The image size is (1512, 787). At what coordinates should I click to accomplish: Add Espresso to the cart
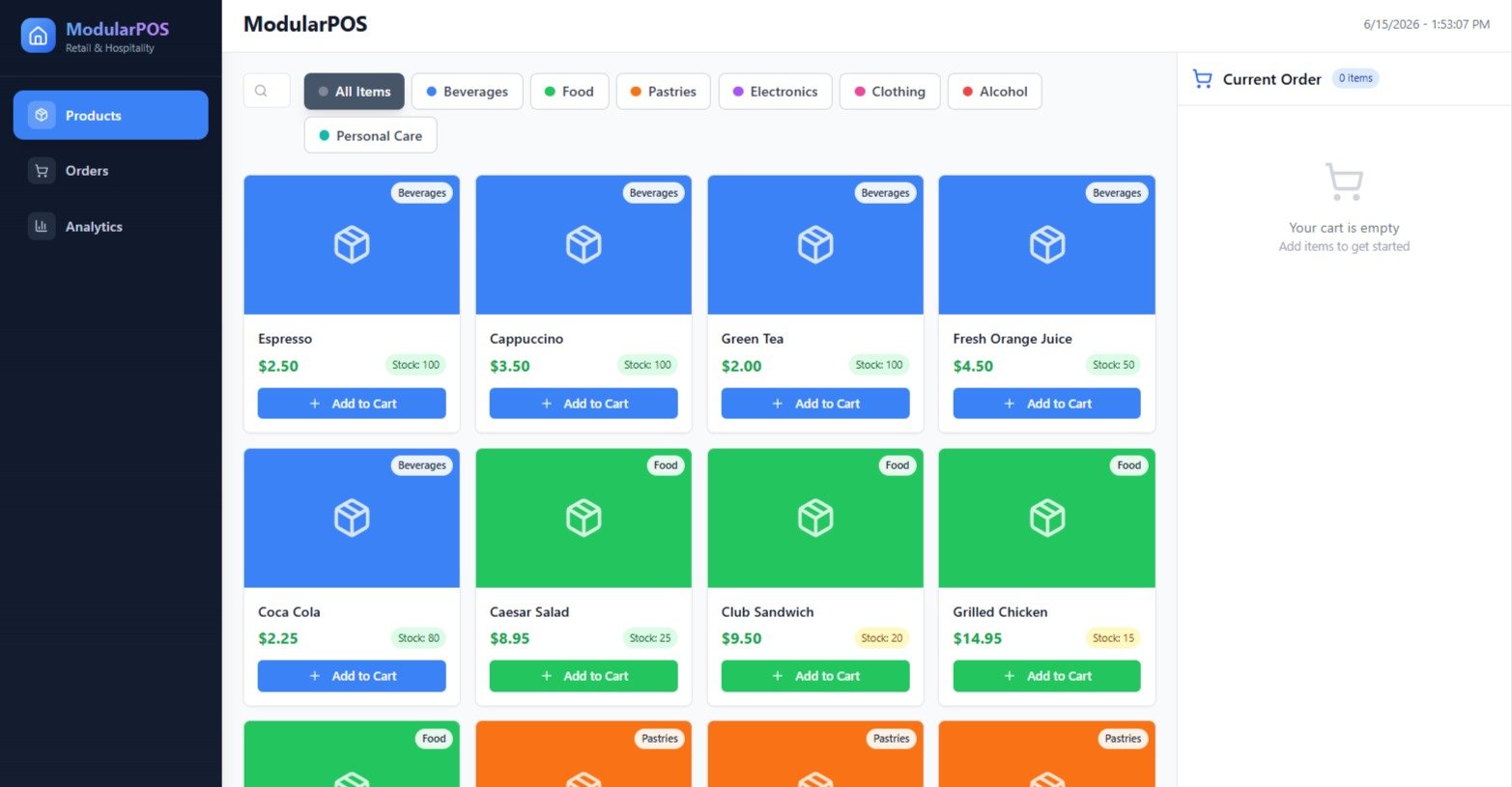coord(352,404)
